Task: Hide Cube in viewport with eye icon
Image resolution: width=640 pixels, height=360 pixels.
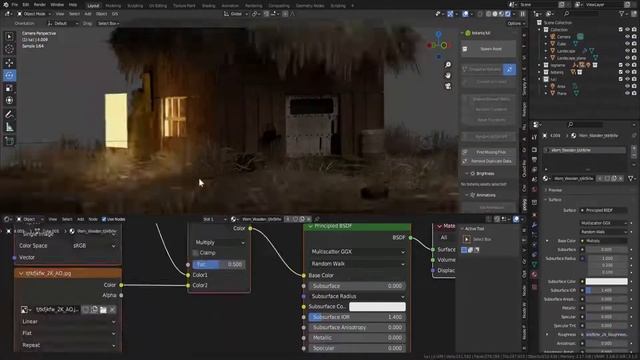Action: [627, 44]
